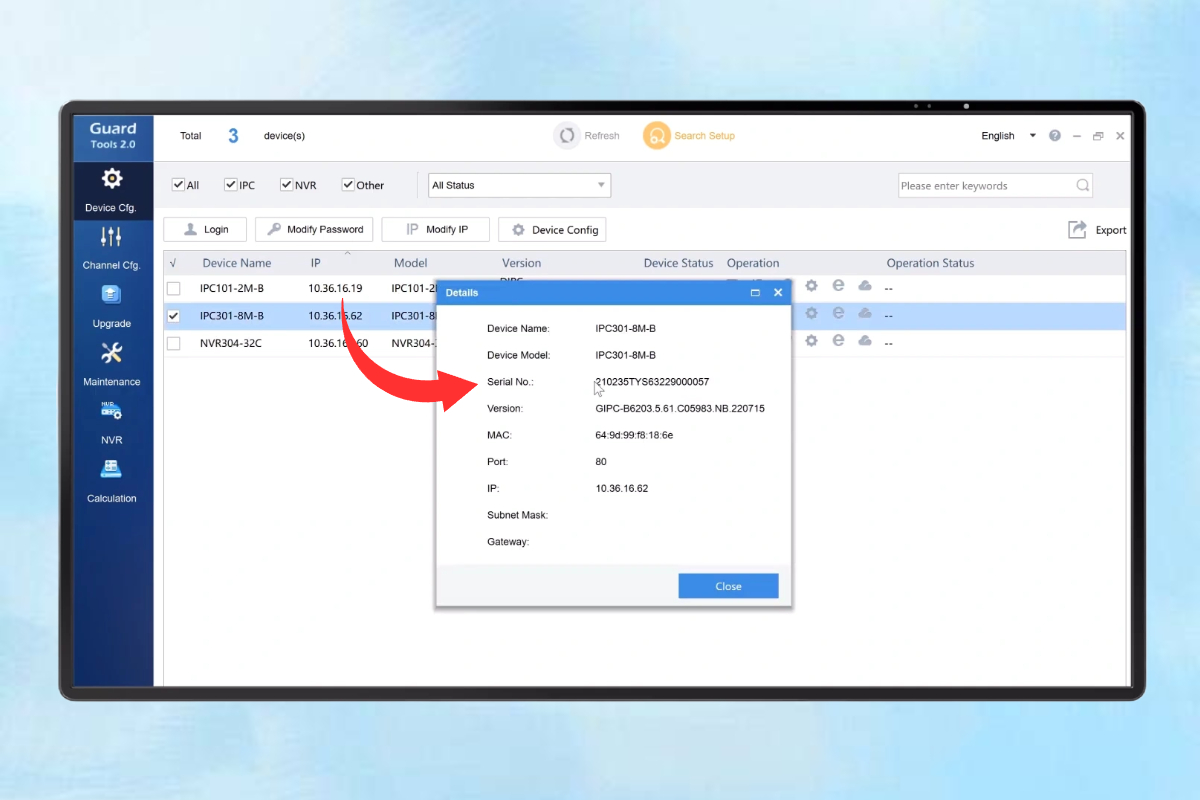Sort by the IP column header
Screen dimensions: 1200x800
click(x=315, y=263)
